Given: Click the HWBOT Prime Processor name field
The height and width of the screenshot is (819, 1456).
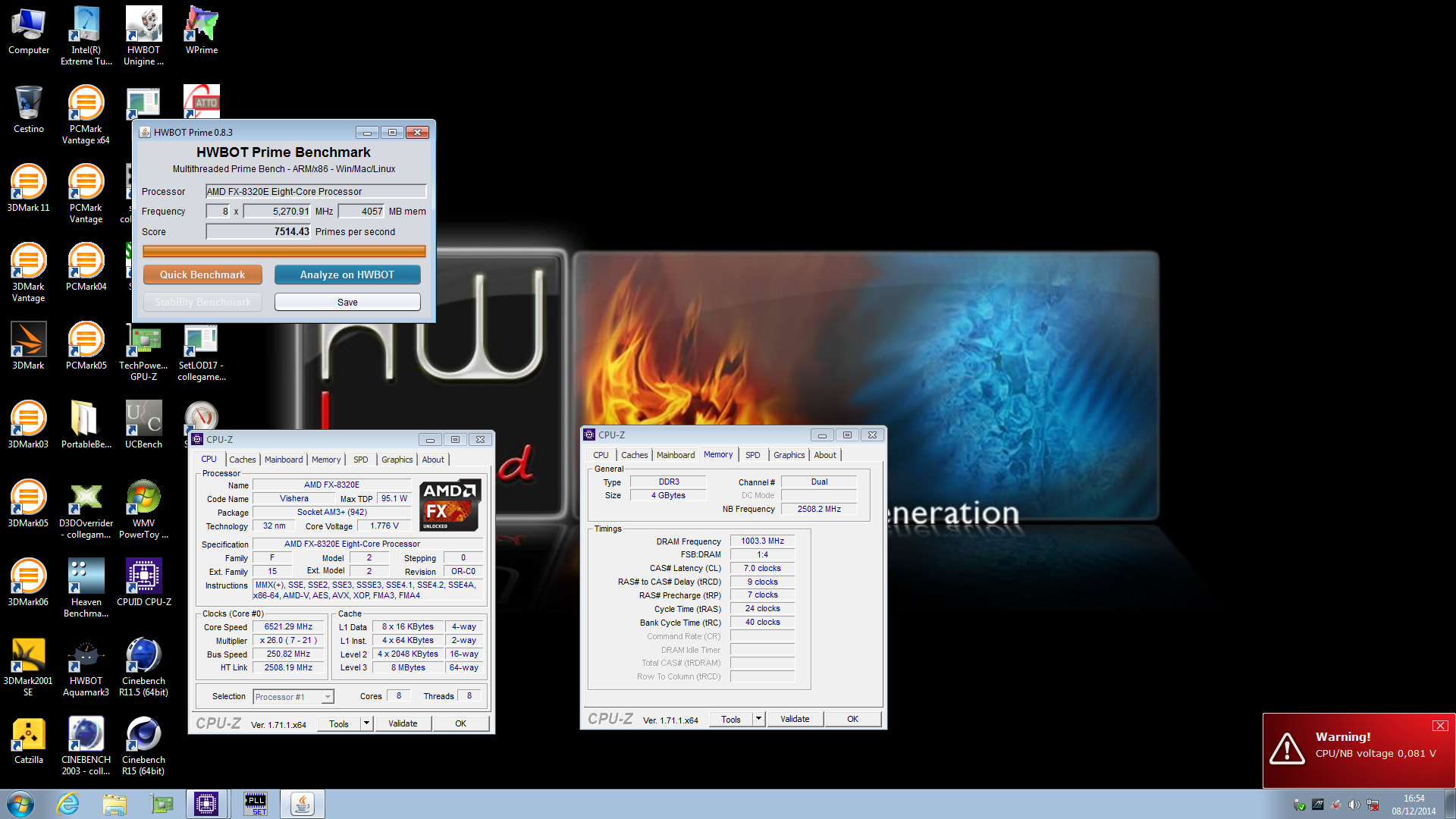Looking at the screenshot, I should click(316, 191).
